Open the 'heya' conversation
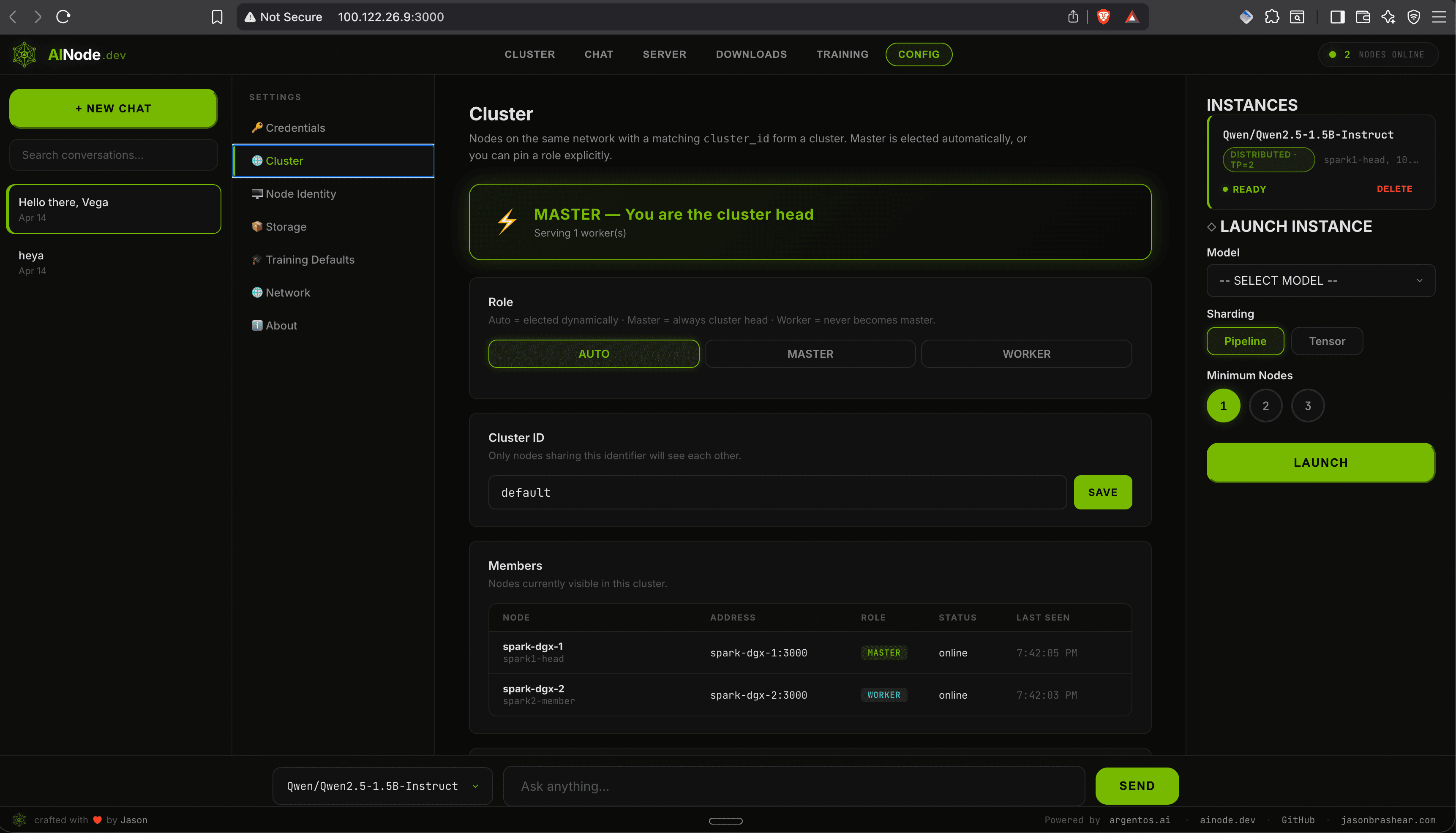 pos(113,262)
